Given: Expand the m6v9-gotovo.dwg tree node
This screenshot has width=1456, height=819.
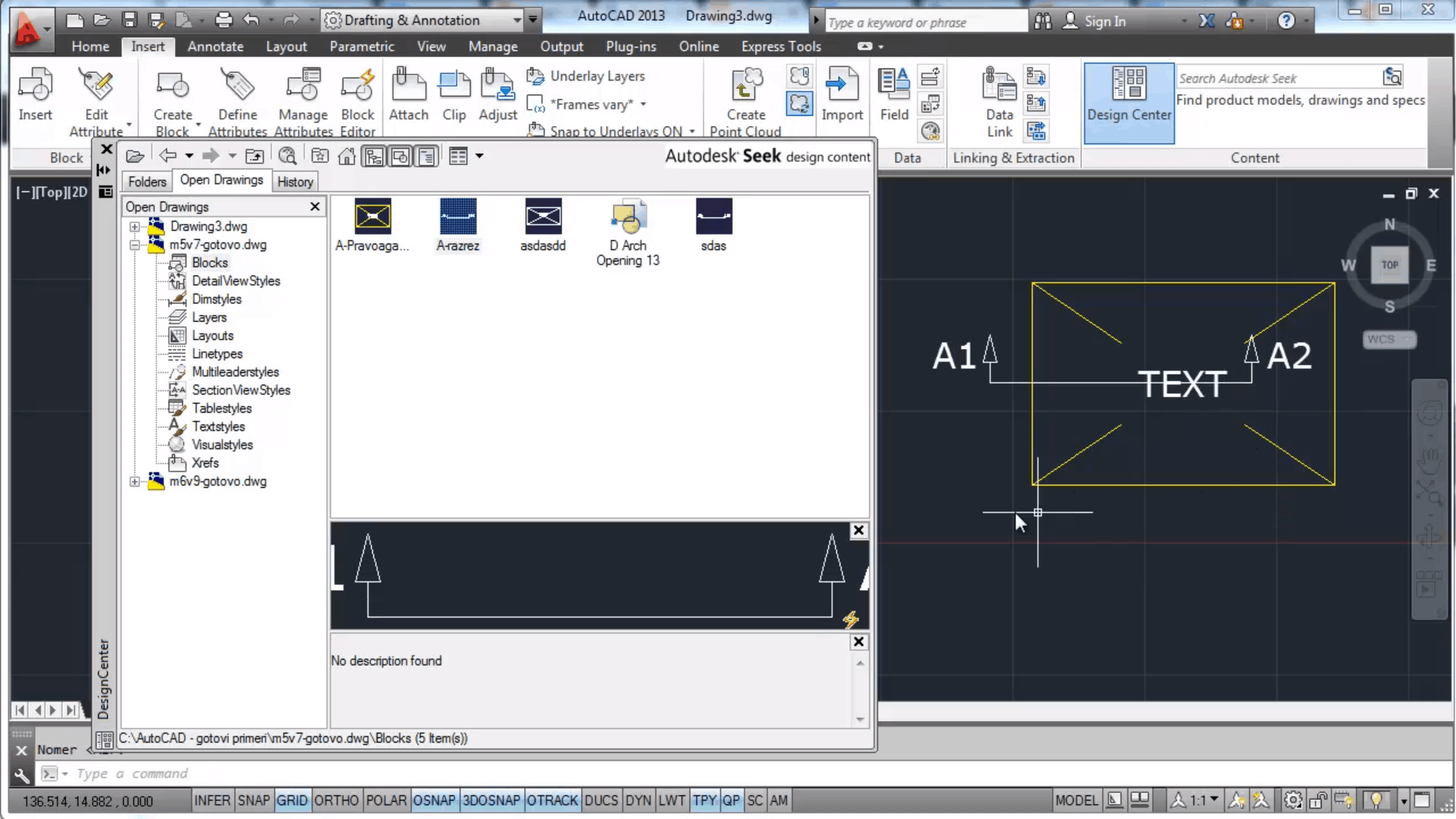Looking at the screenshot, I should point(134,482).
